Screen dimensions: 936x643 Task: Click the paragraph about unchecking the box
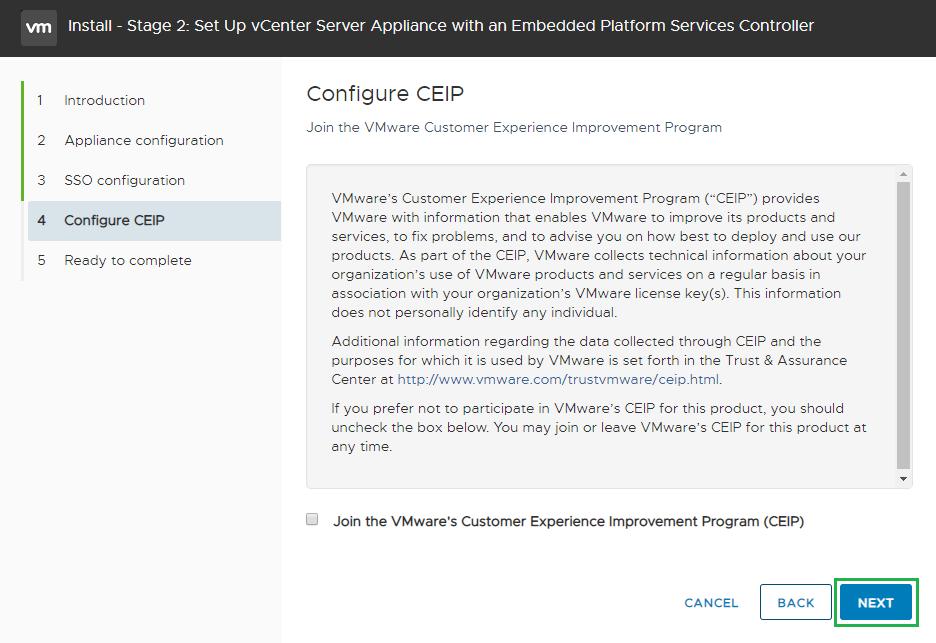(x=598, y=427)
